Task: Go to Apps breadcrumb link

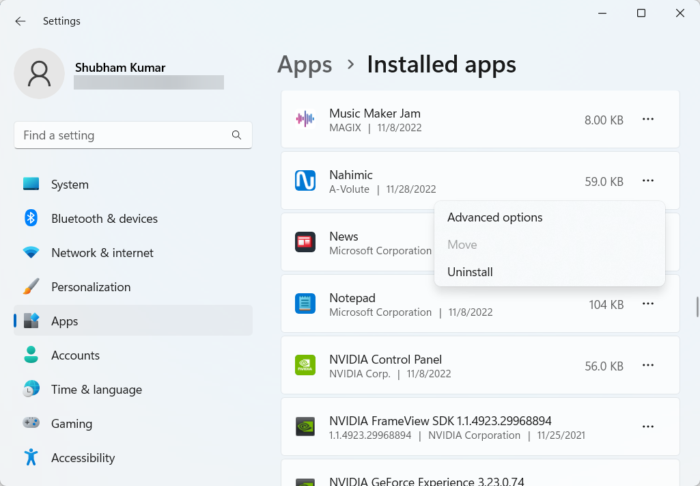Action: click(x=305, y=65)
